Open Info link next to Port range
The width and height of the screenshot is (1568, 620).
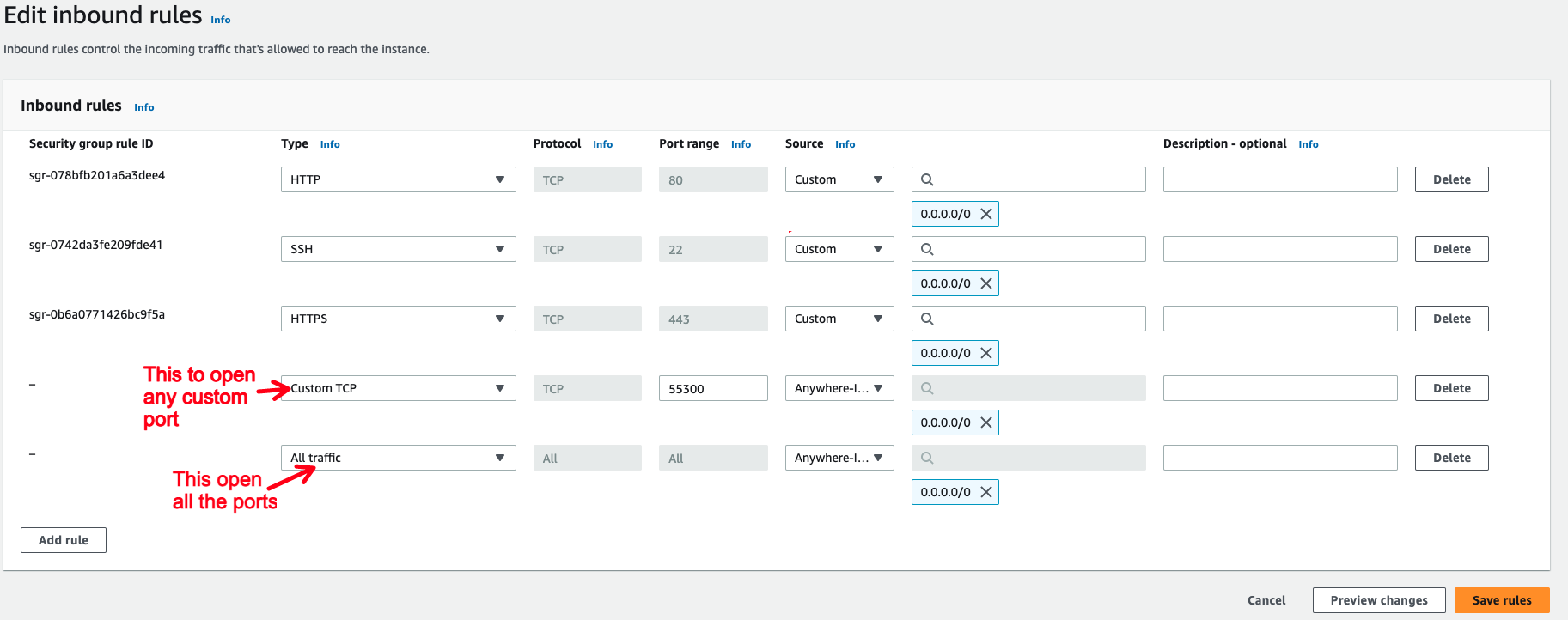(741, 144)
